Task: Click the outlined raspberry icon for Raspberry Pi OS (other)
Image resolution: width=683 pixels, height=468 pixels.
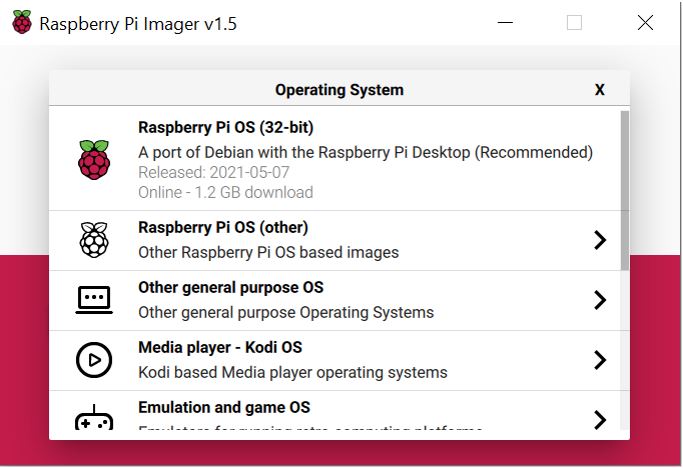Action: [94, 240]
